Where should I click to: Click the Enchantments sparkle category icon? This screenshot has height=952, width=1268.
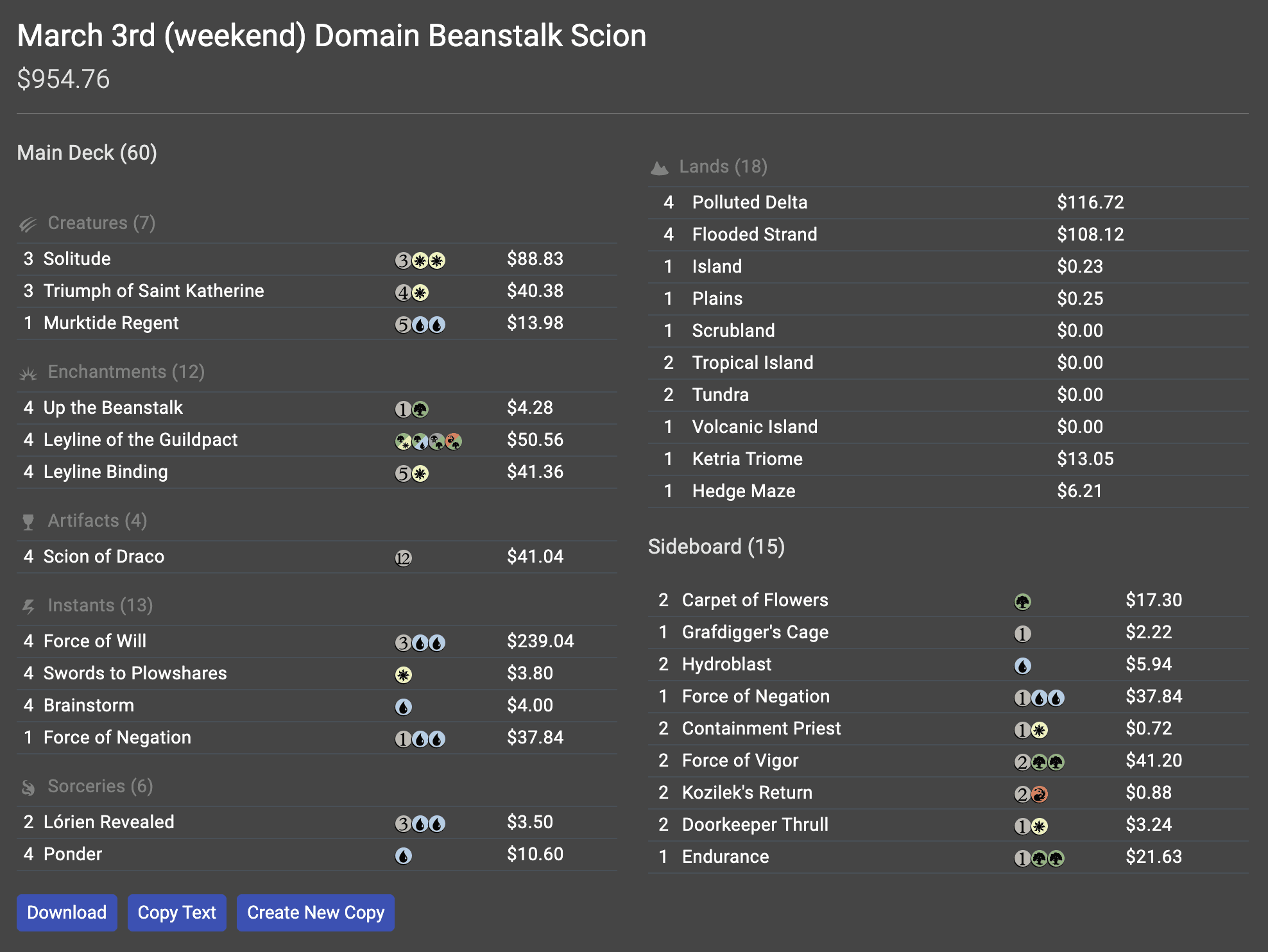(28, 373)
